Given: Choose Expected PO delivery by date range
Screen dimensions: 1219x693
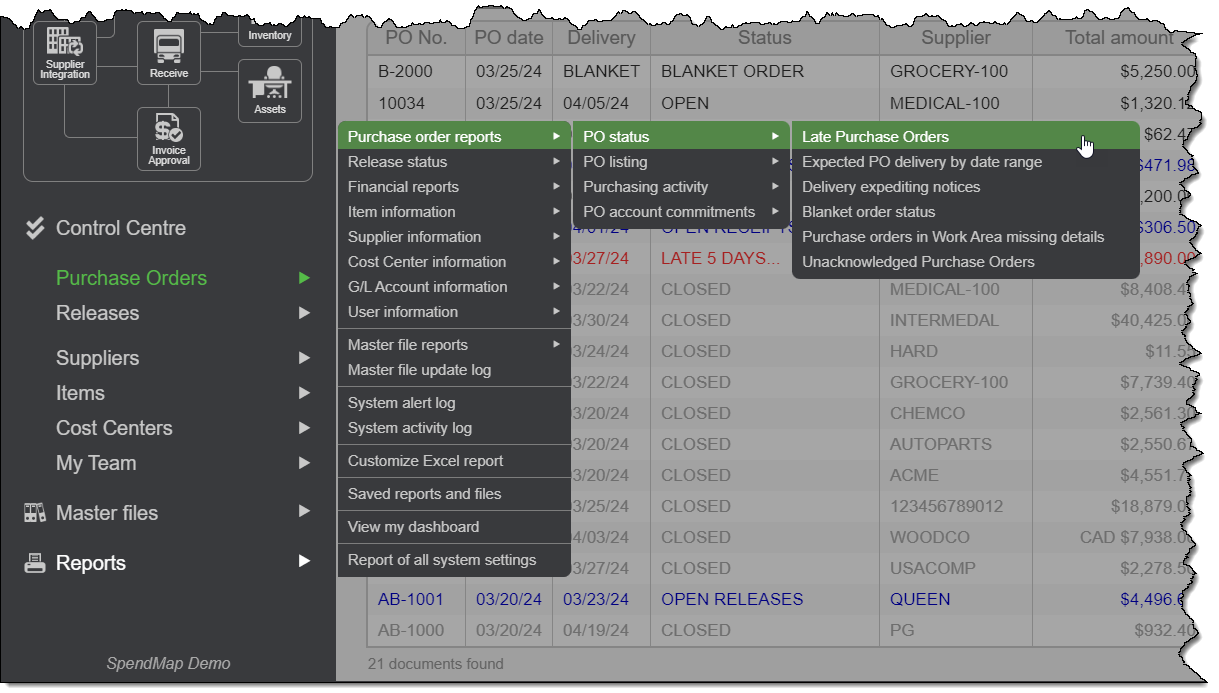Looking at the screenshot, I should click(922, 161).
